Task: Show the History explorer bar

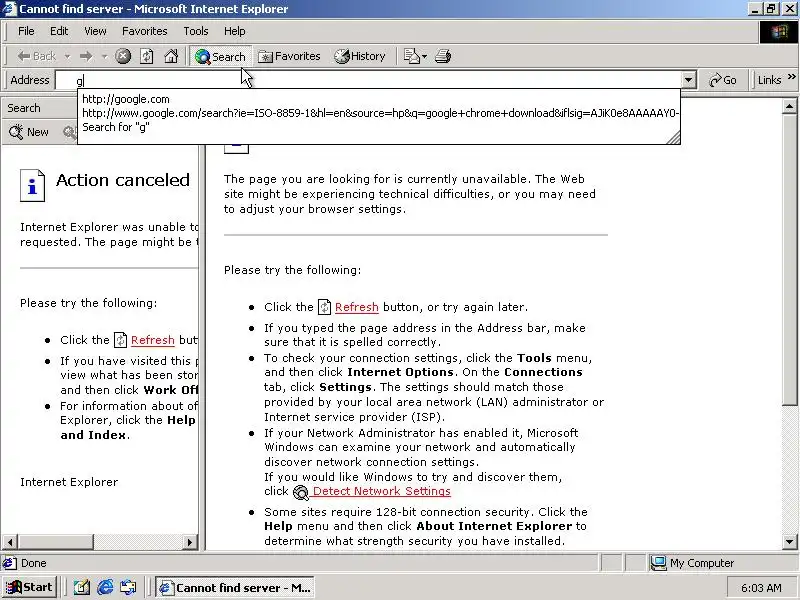Action: pos(360,56)
